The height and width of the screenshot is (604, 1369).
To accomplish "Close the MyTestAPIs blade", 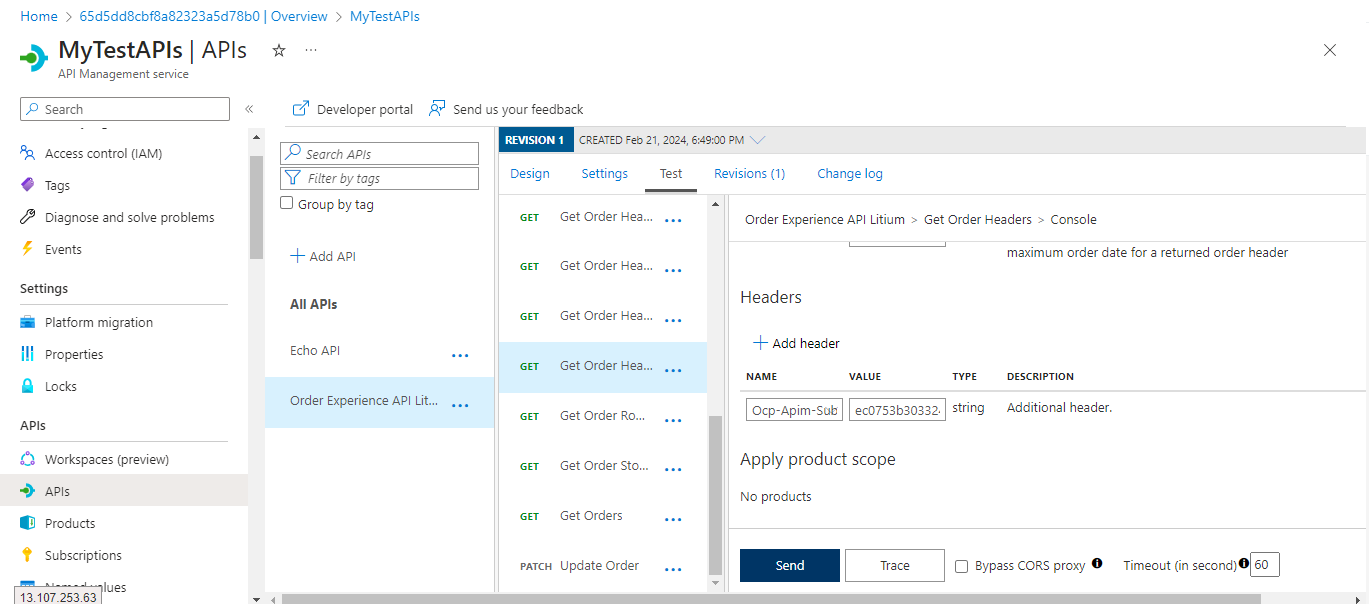I will click(1330, 50).
